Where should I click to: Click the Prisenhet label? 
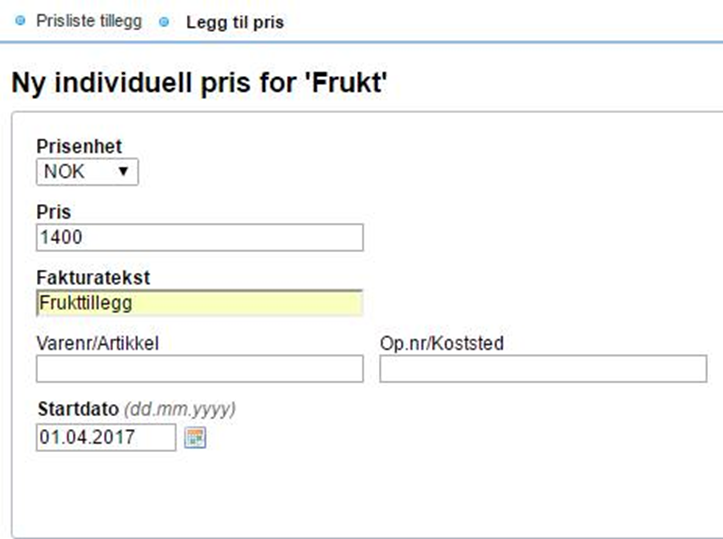[x=79, y=147]
